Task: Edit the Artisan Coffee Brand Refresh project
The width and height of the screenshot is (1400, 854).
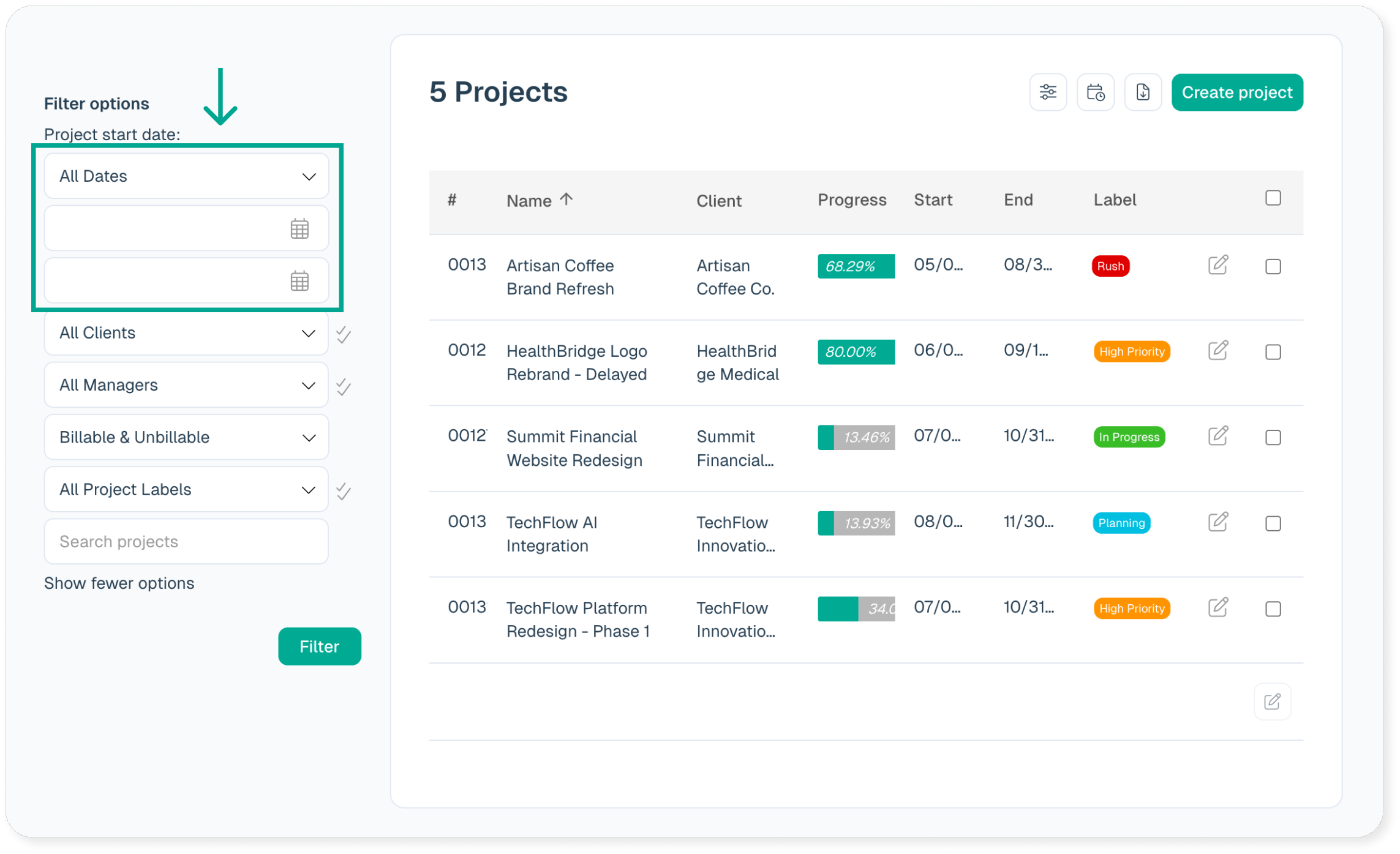Action: tap(1217, 265)
